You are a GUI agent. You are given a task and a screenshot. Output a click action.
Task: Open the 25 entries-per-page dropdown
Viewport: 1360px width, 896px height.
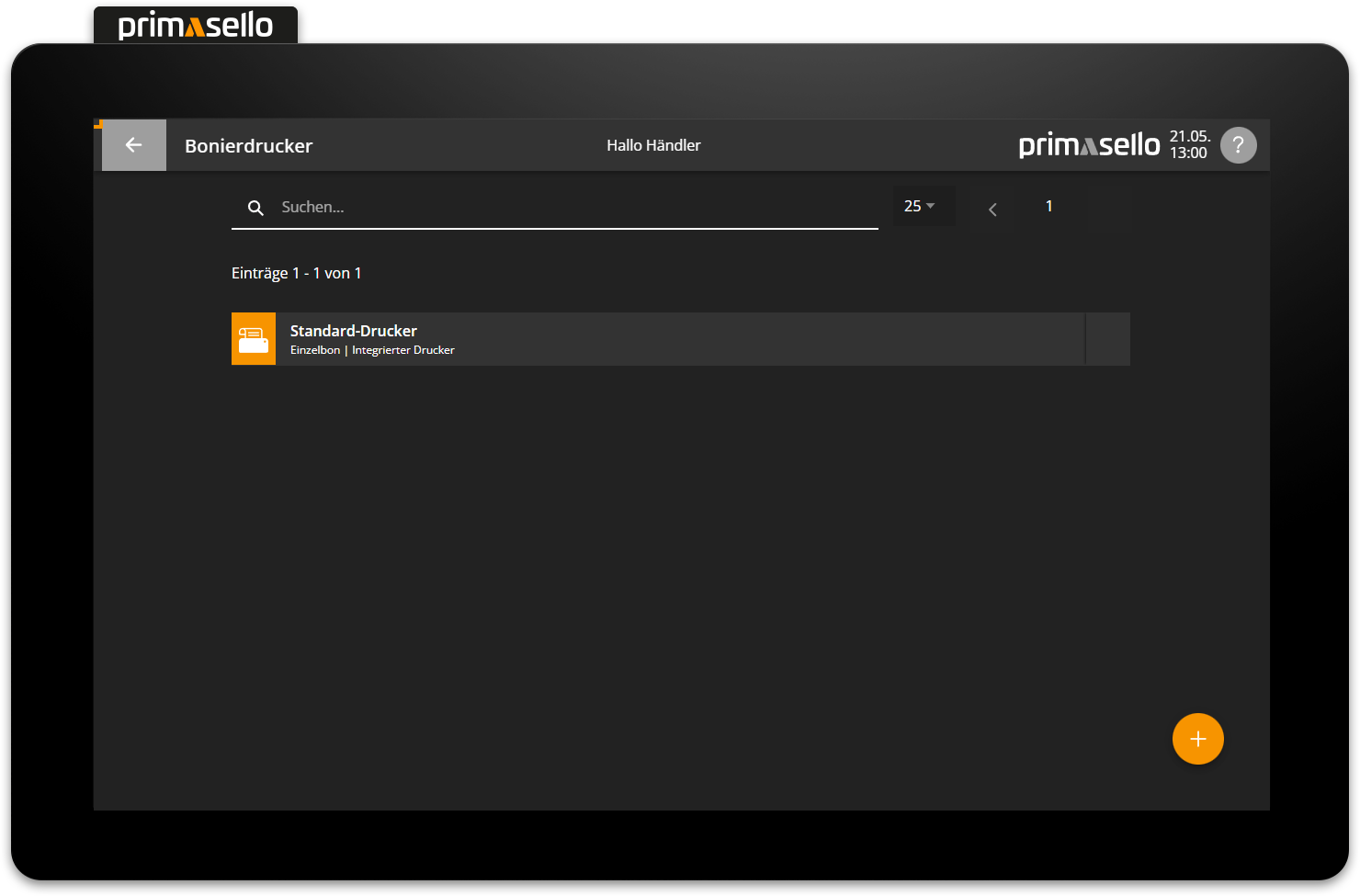click(x=920, y=206)
